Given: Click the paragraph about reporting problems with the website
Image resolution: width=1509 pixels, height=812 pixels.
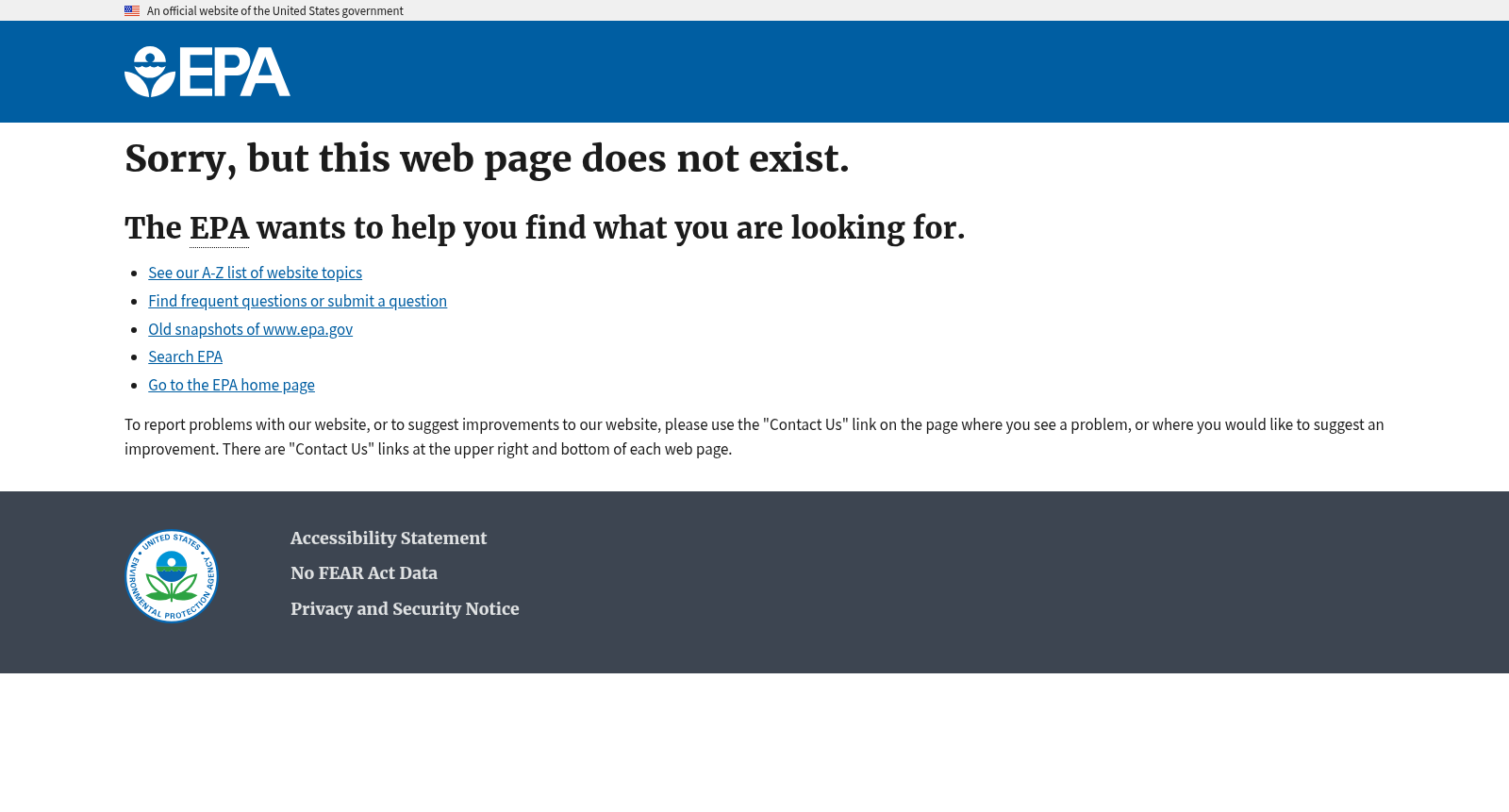Looking at the screenshot, I should (x=754, y=437).
